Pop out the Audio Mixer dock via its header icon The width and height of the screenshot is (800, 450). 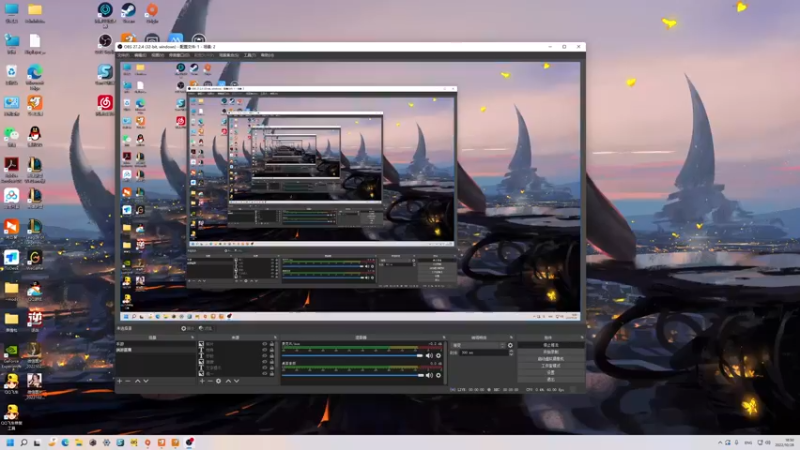pos(444,337)
